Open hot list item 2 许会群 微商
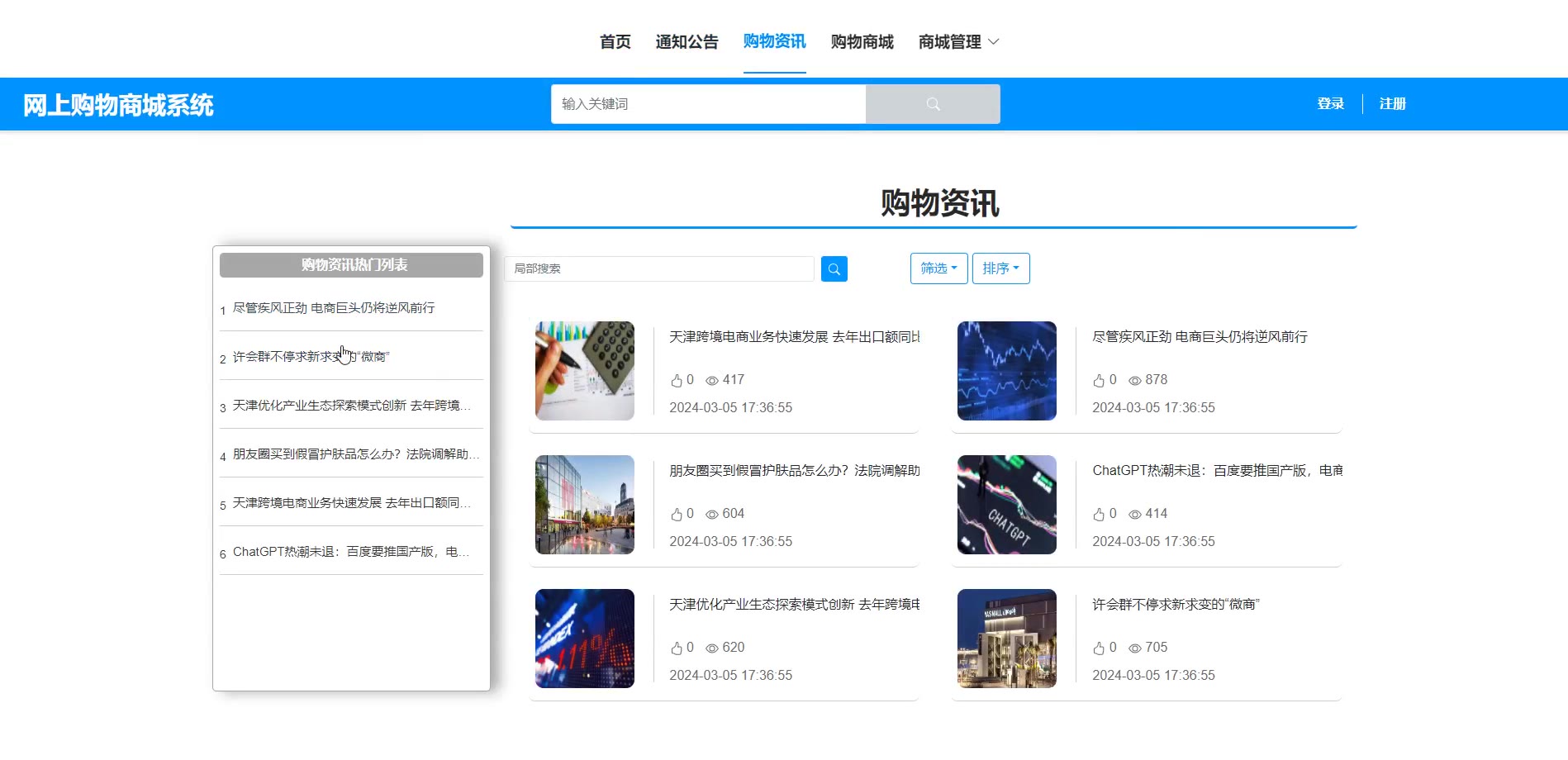This screenshot has width=1568, height=760. 311,357
